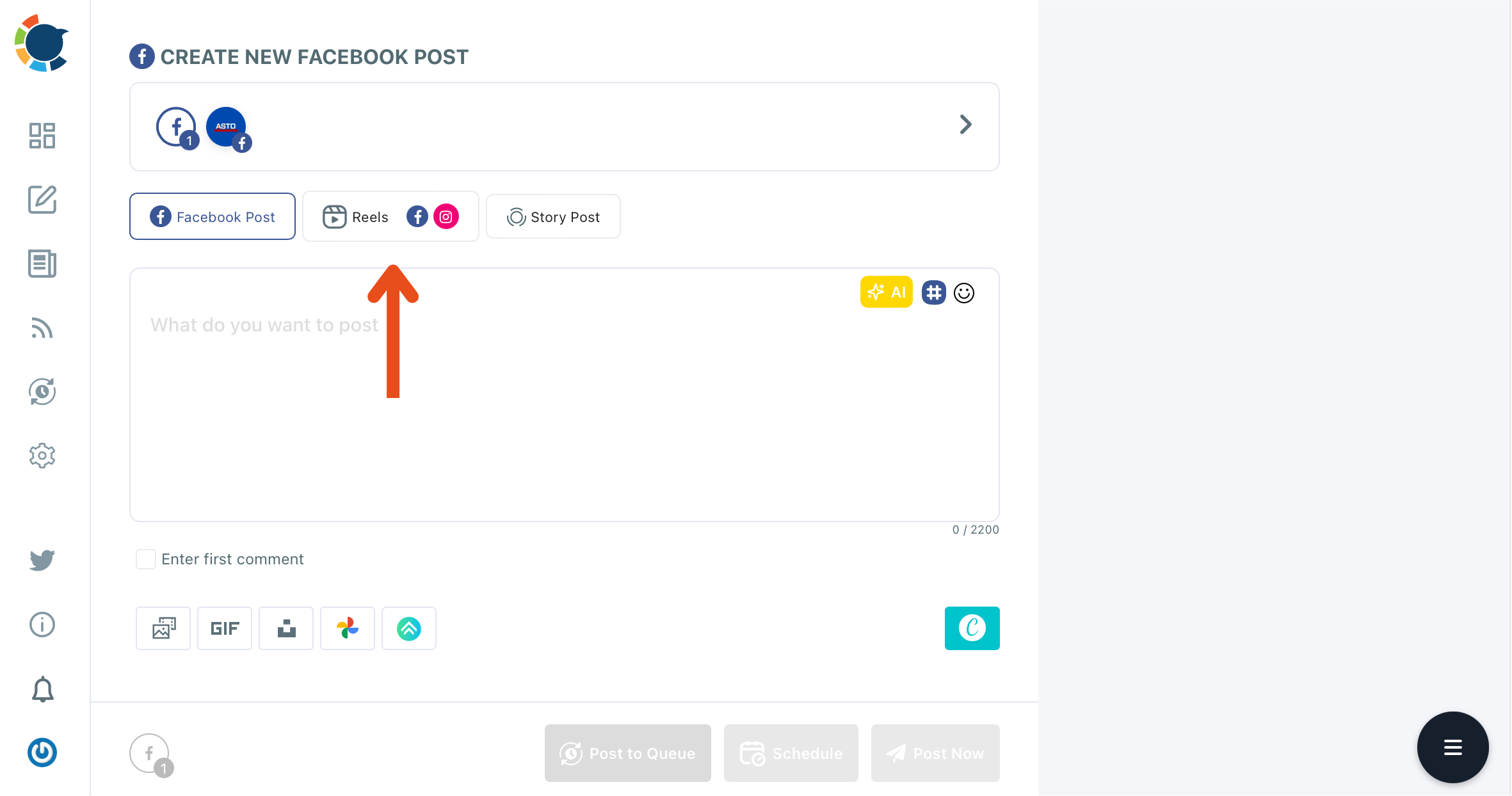Image resolution: width=1512 pixels, height=796 pixels.
Task: Open the compose post pencil icon
Action: point(42,200)
